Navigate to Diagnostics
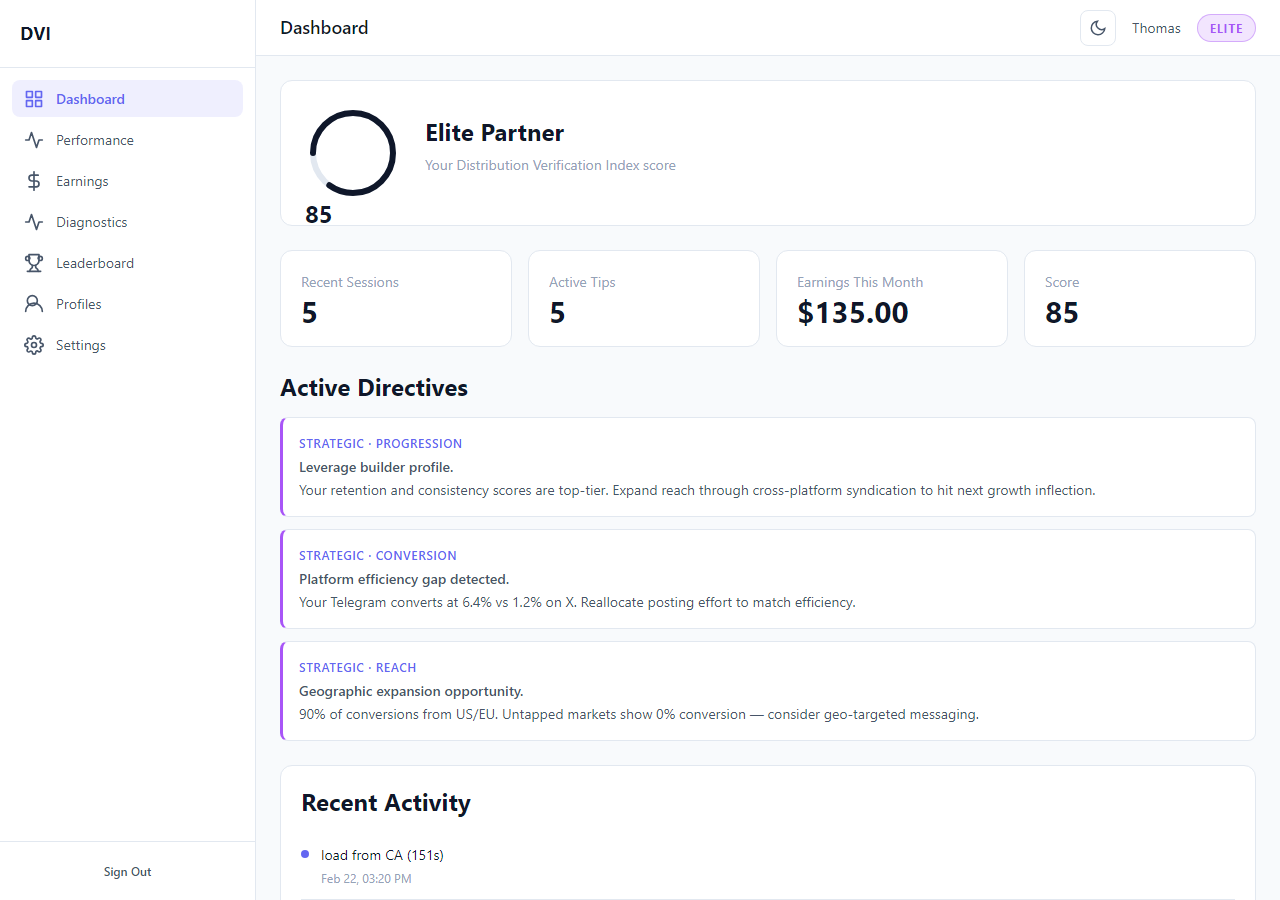 point(127,222)
